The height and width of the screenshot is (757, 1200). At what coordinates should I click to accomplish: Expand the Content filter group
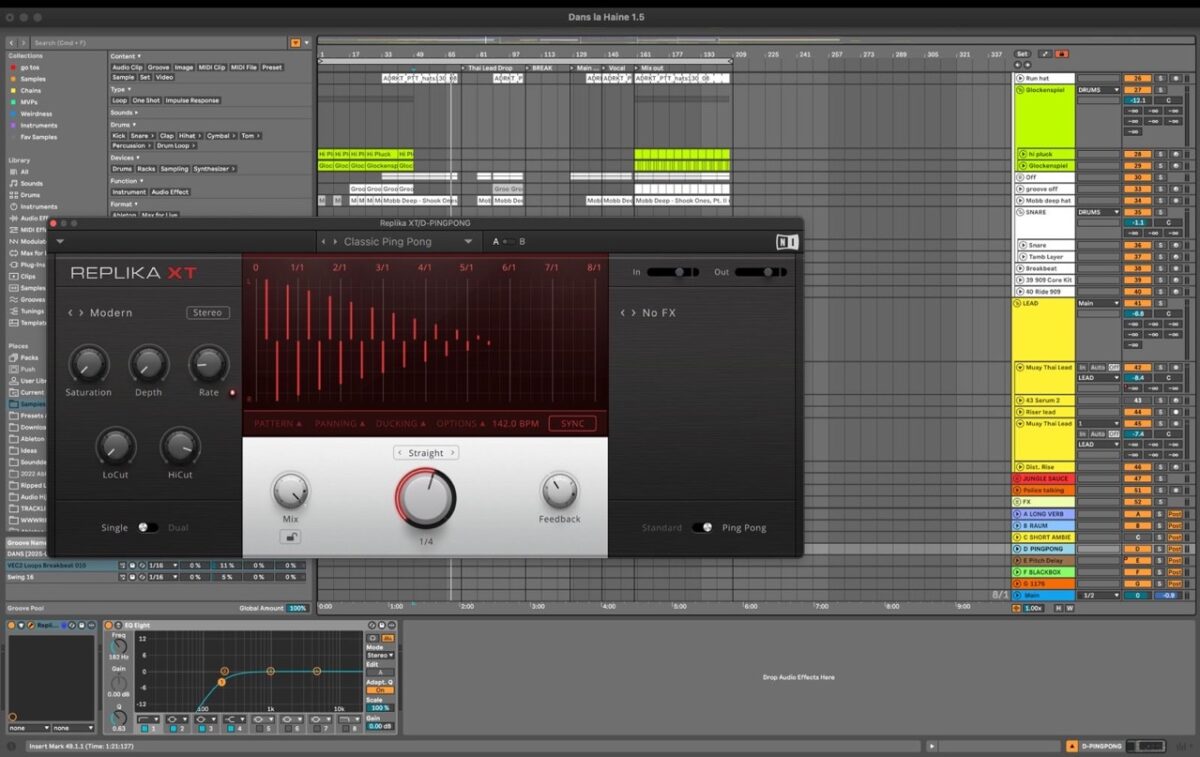pos(125,56)
